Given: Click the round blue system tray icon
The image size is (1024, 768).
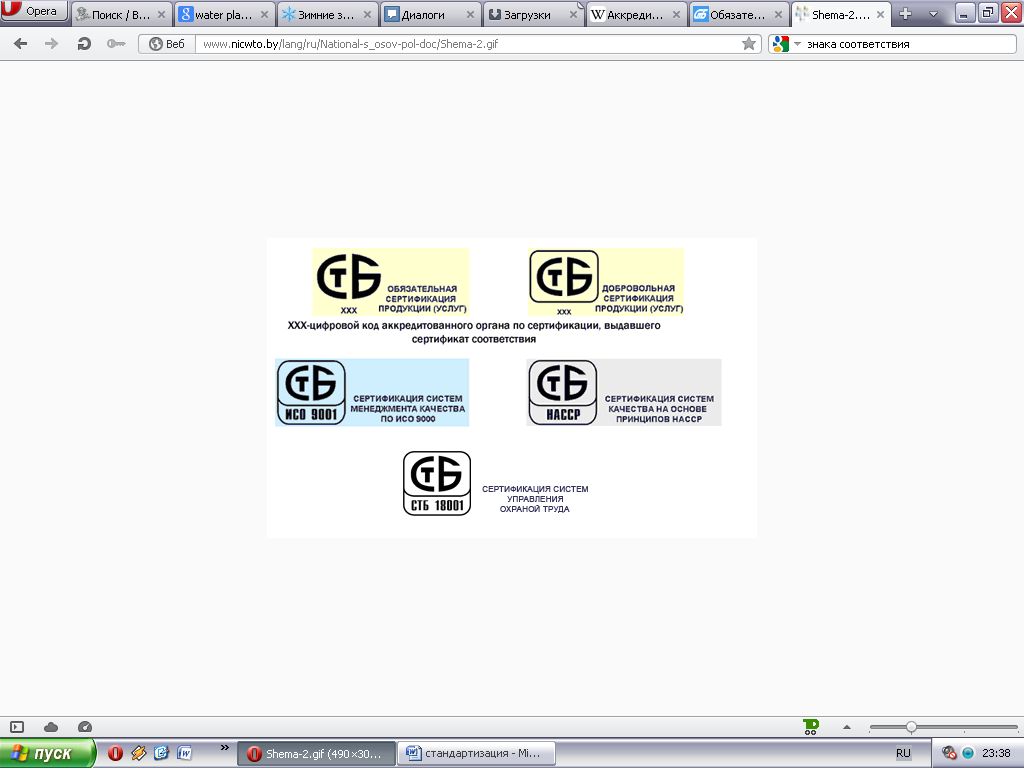Looking at the screenshot, I should [x=968, y=753].
